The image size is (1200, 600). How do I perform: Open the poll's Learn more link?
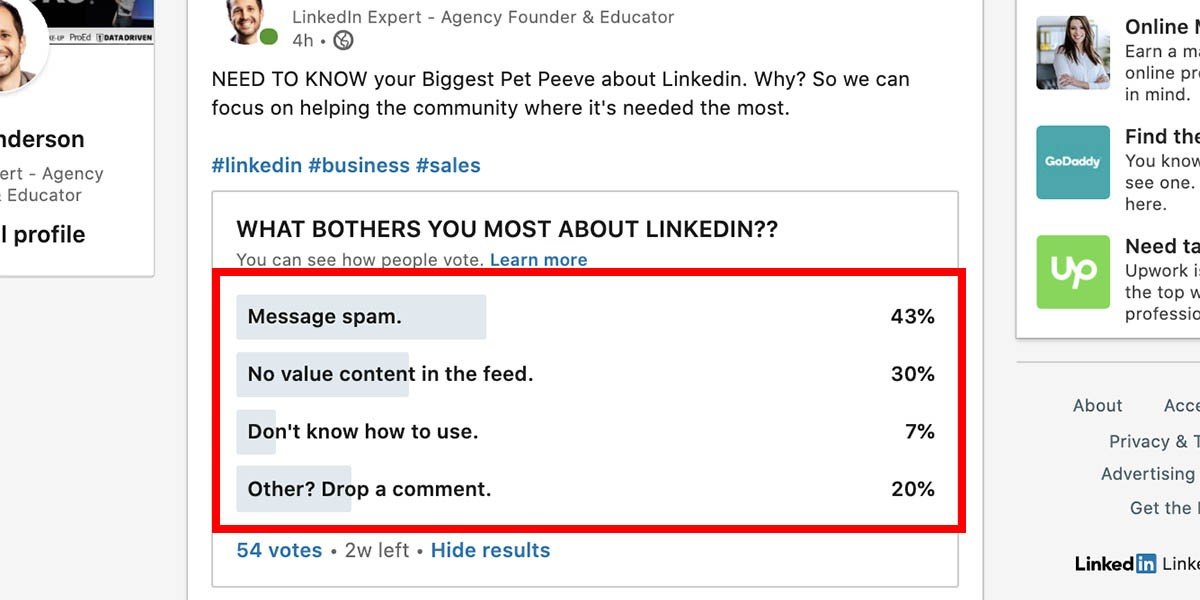538,260
